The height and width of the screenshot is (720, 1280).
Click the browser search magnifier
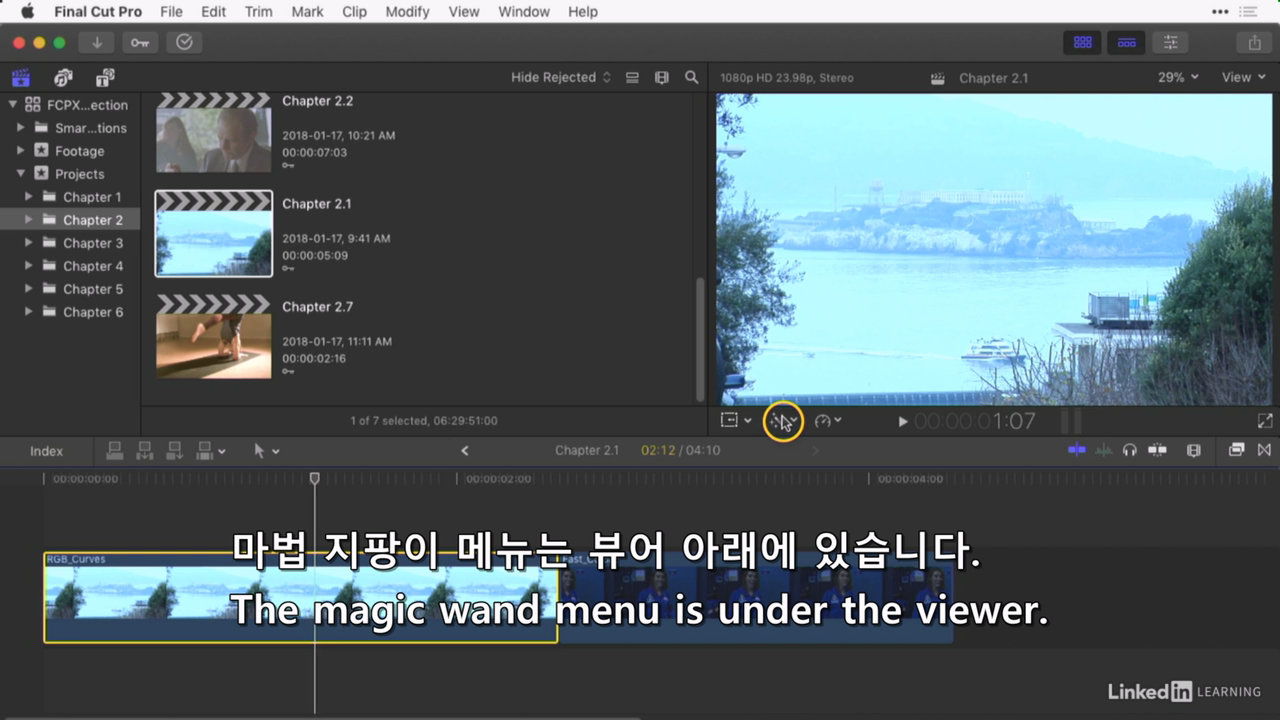click(691, 77)
